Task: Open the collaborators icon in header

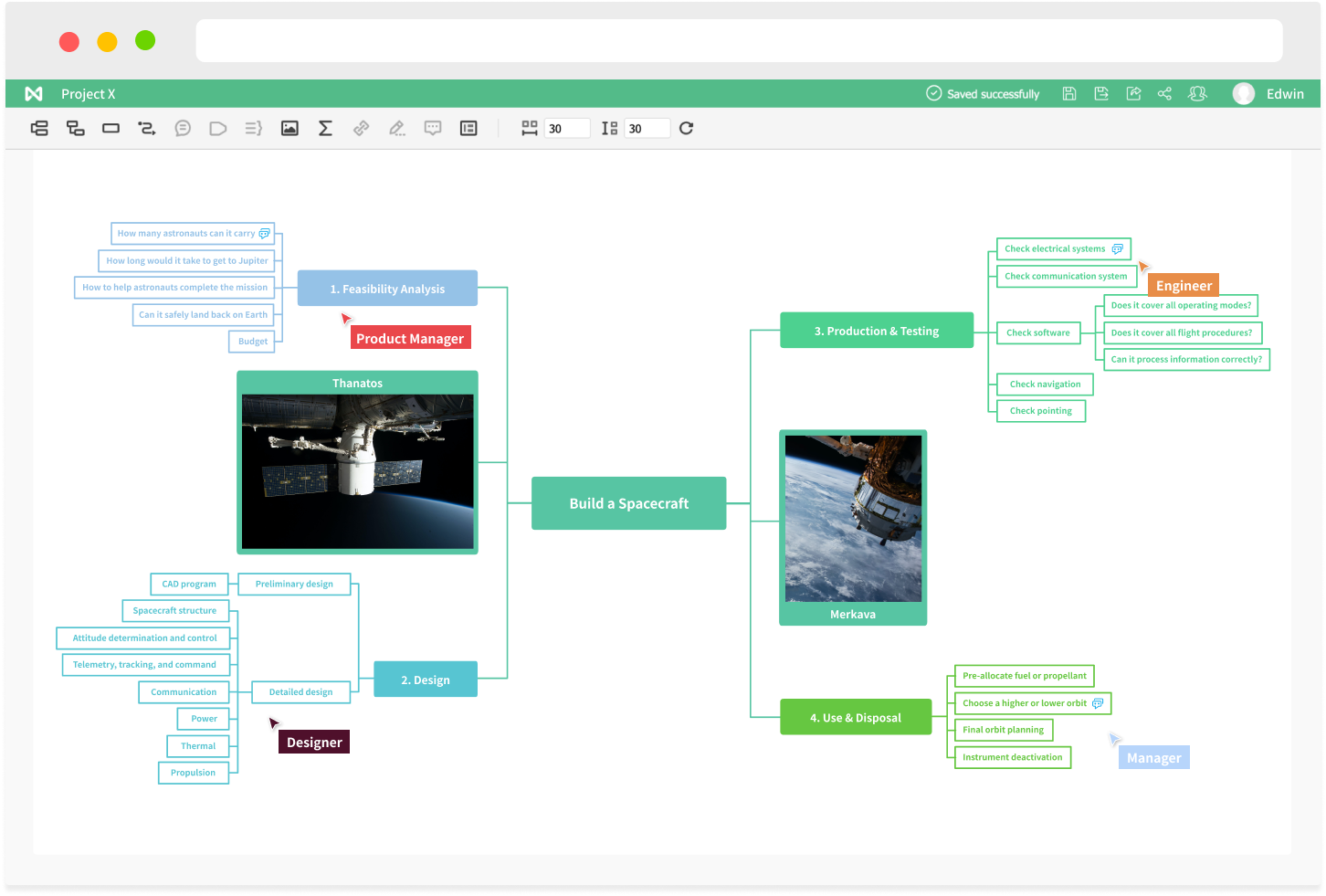Action: coord(1197,94)
